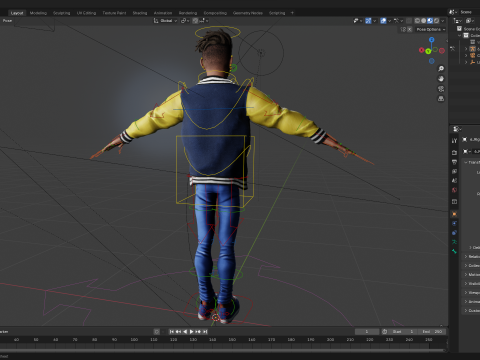
Task: Open the Tool properties tab
Action: (454, 141)
